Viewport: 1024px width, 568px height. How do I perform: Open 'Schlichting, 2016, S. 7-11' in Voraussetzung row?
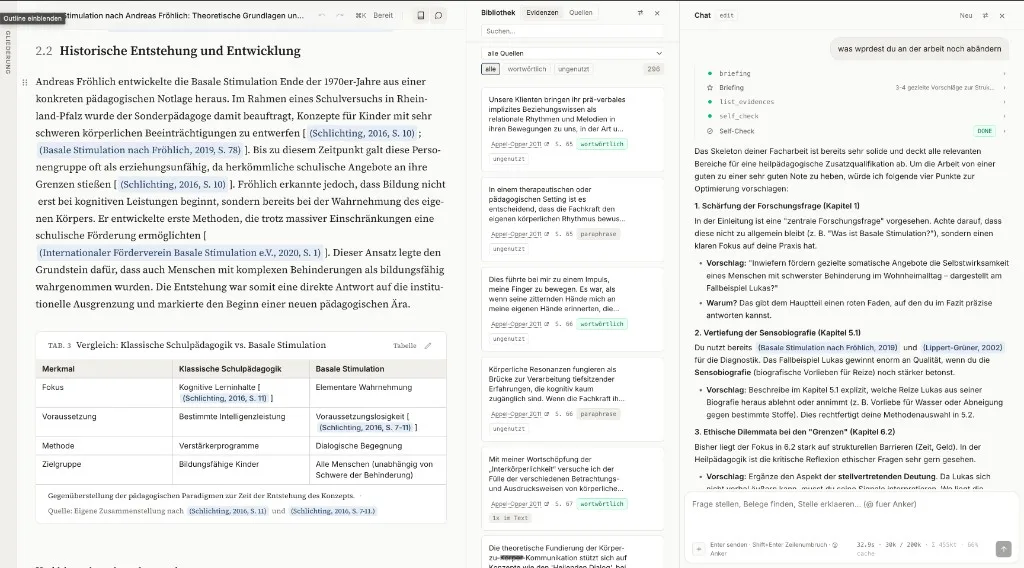[x=365, y=428]
